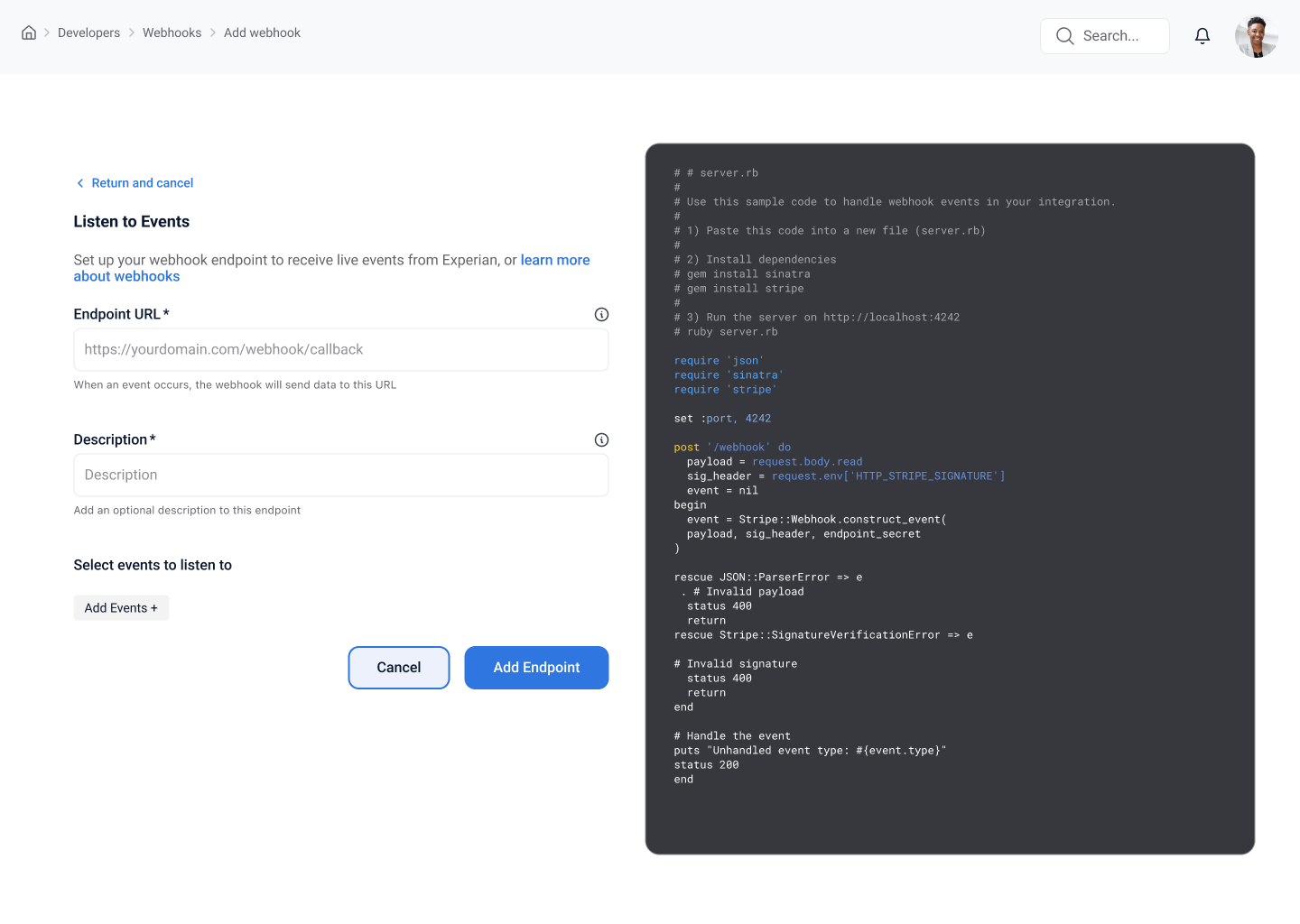Click the search magnifier icon
This screenshot has width=1300, height=924.
(1065, 36)
